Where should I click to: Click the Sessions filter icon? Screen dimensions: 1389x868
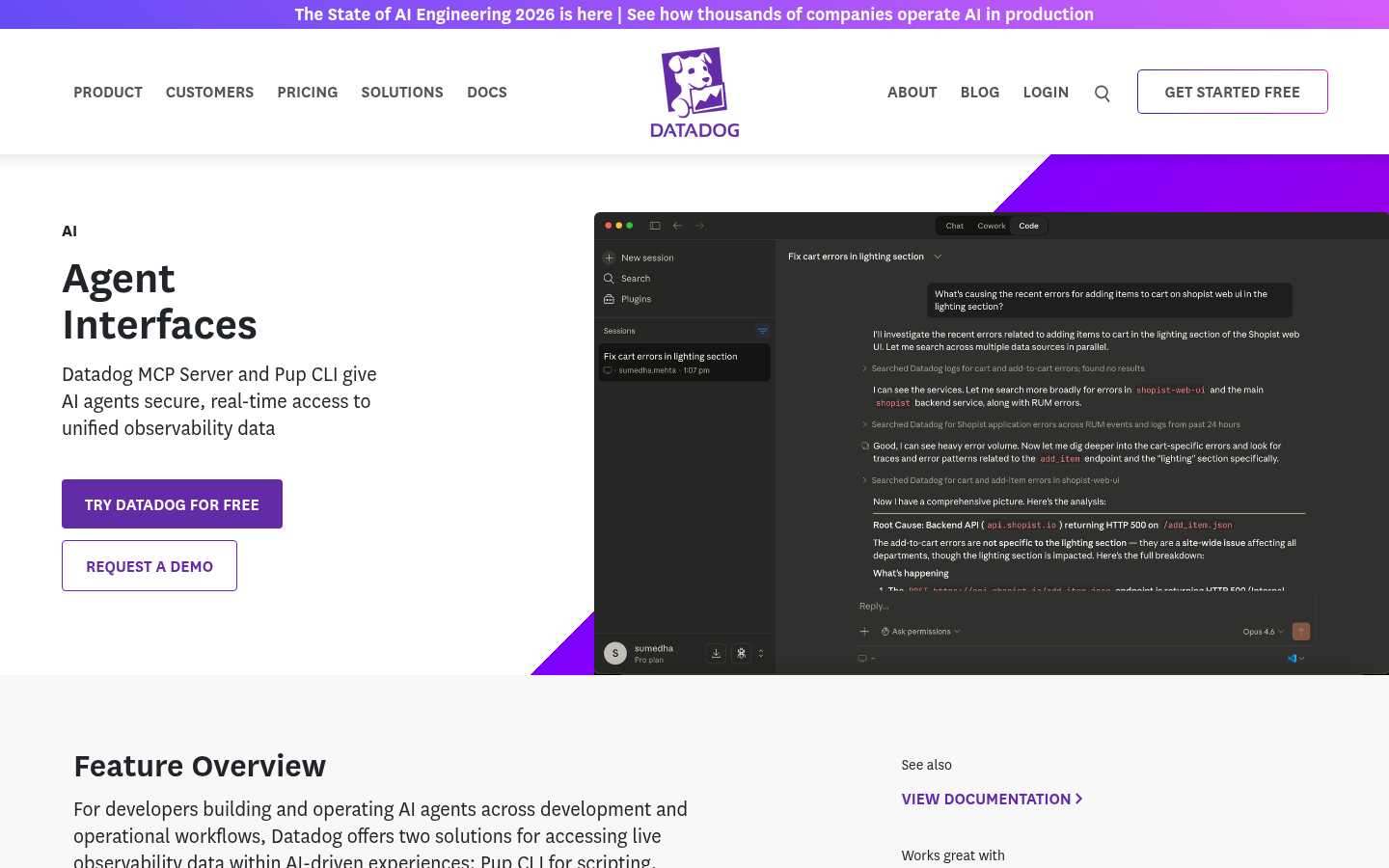click(762, 331)
